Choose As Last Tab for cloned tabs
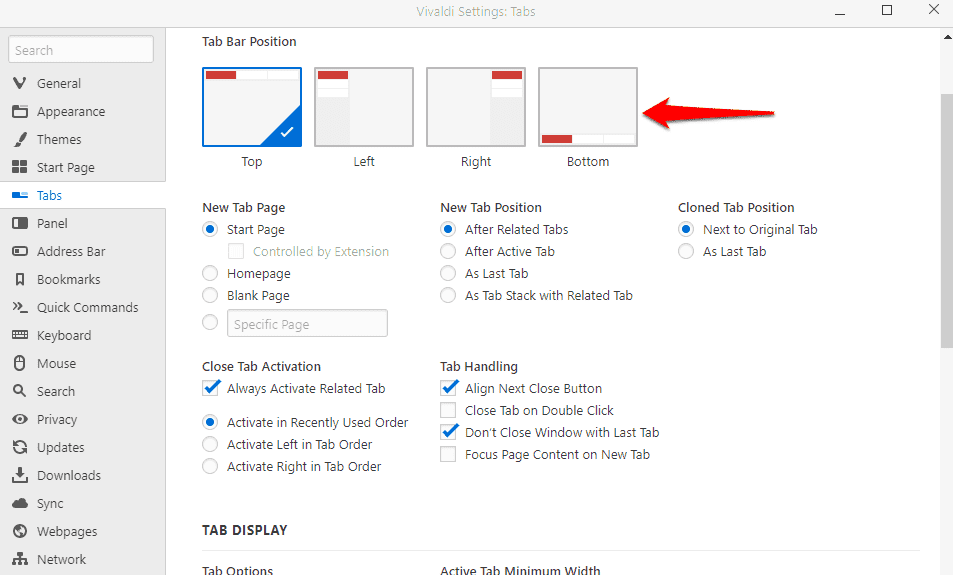The width and height of the screenshot is (953, 575). coord(686,251)
